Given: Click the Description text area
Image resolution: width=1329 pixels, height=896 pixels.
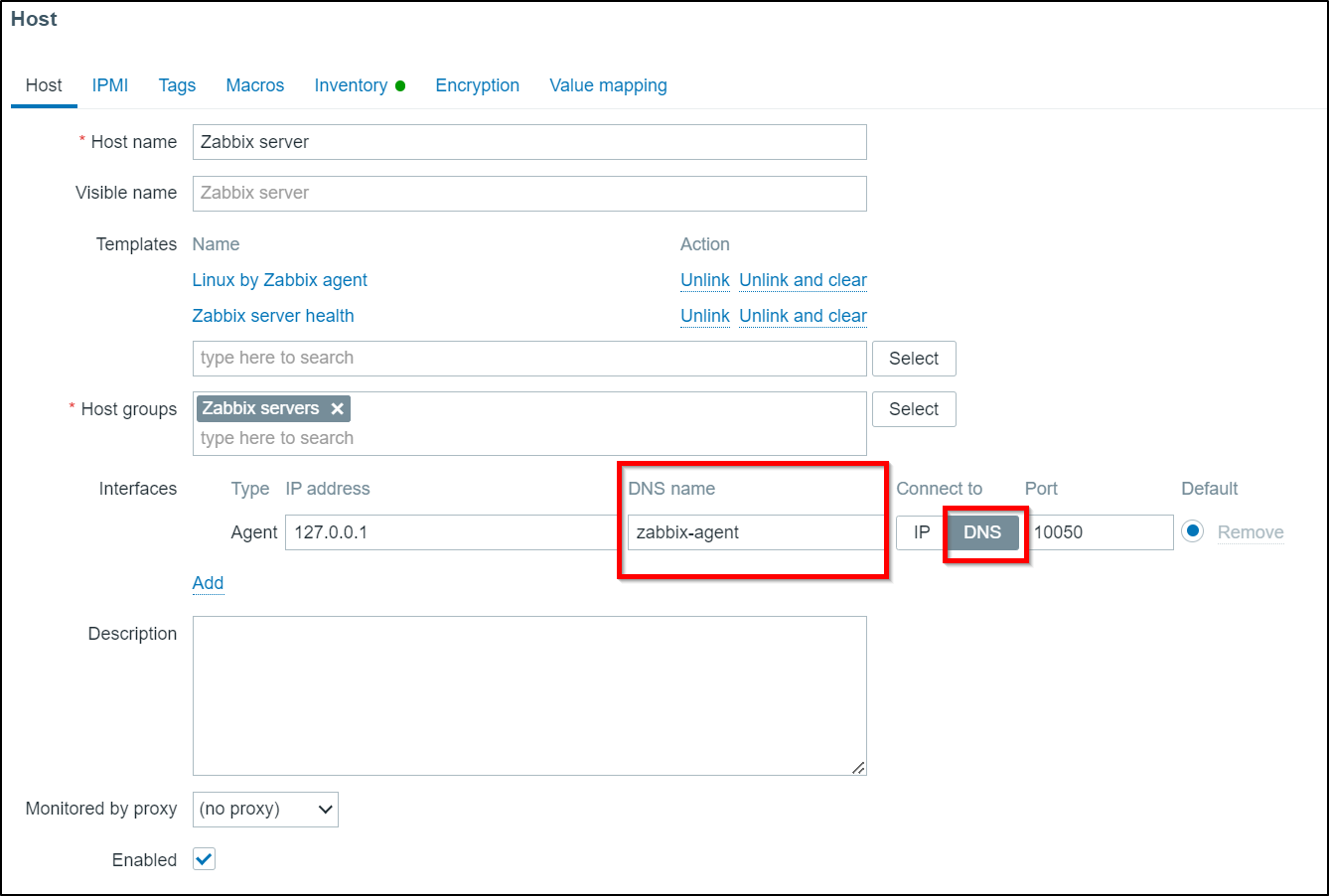Looking at the screenshot, I should click(x=529, y=695).
